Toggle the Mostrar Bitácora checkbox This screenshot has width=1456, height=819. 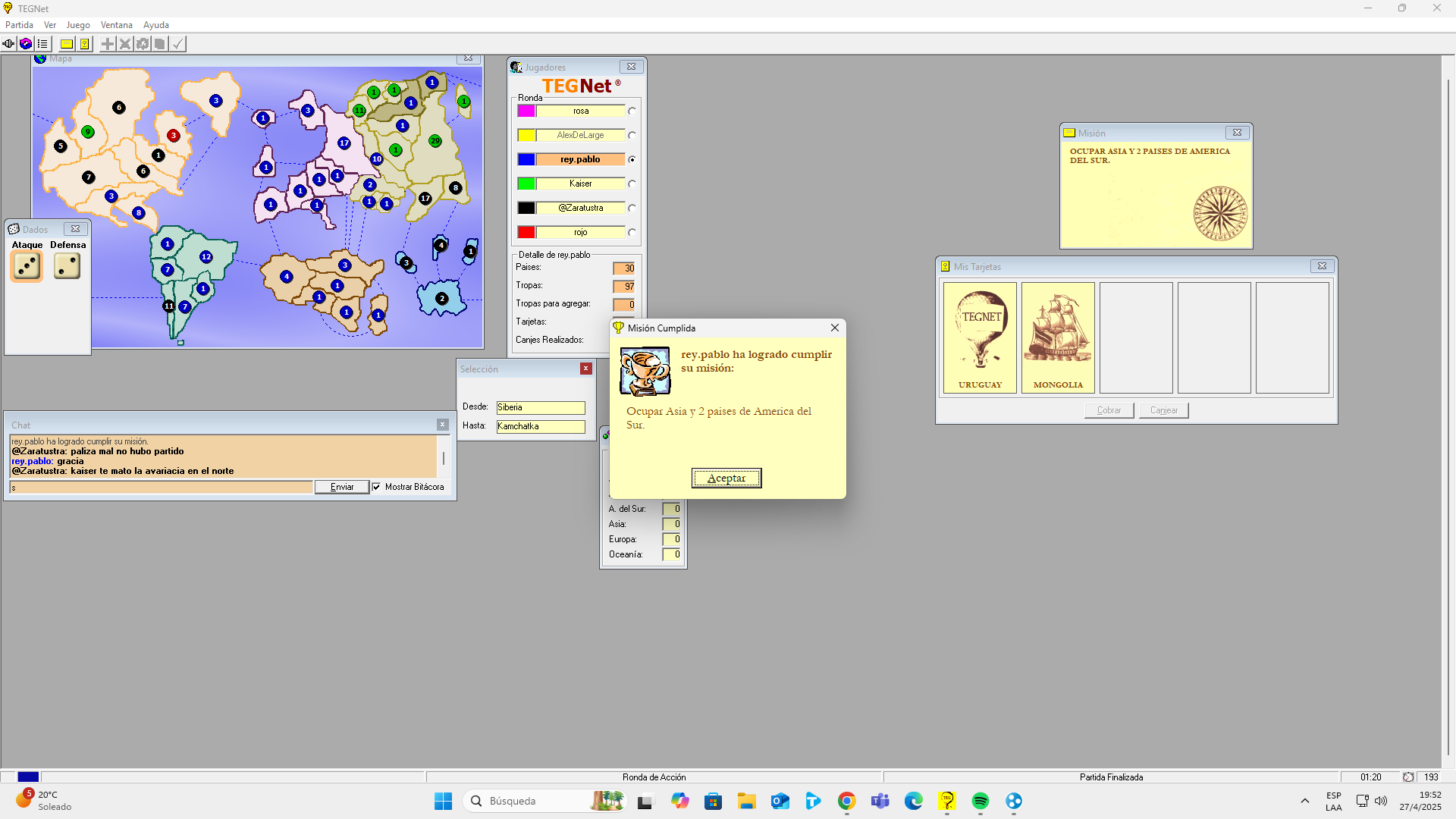point(376,487)
